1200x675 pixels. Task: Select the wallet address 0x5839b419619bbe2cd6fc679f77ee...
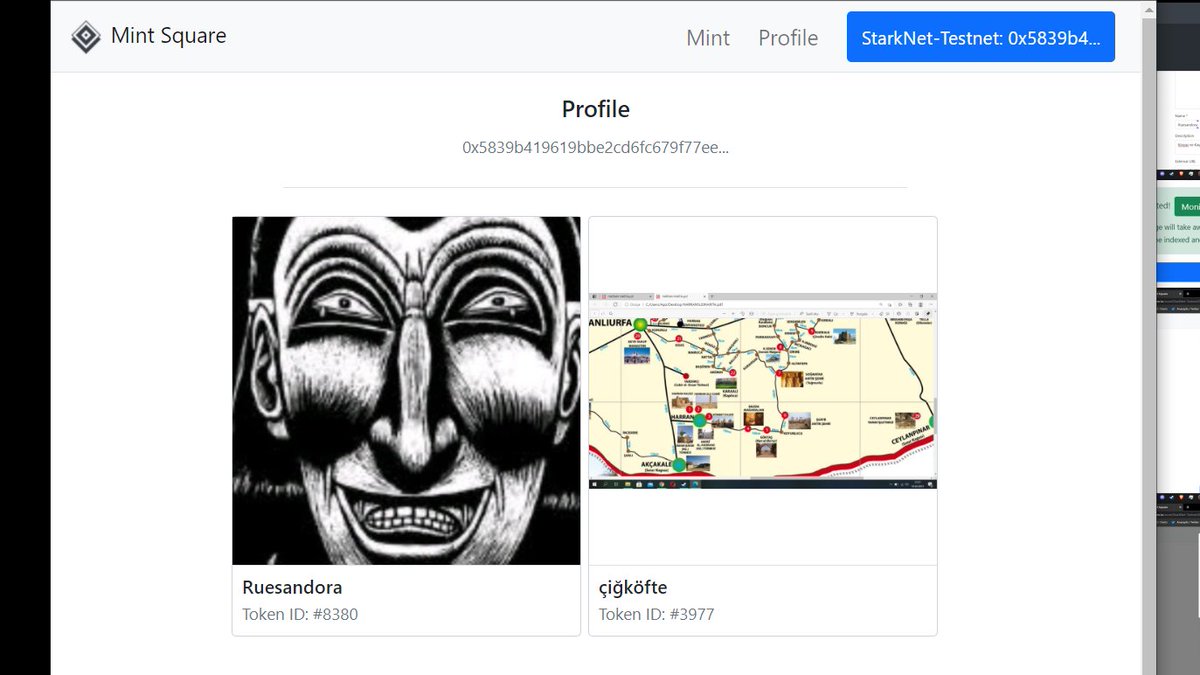595,147
